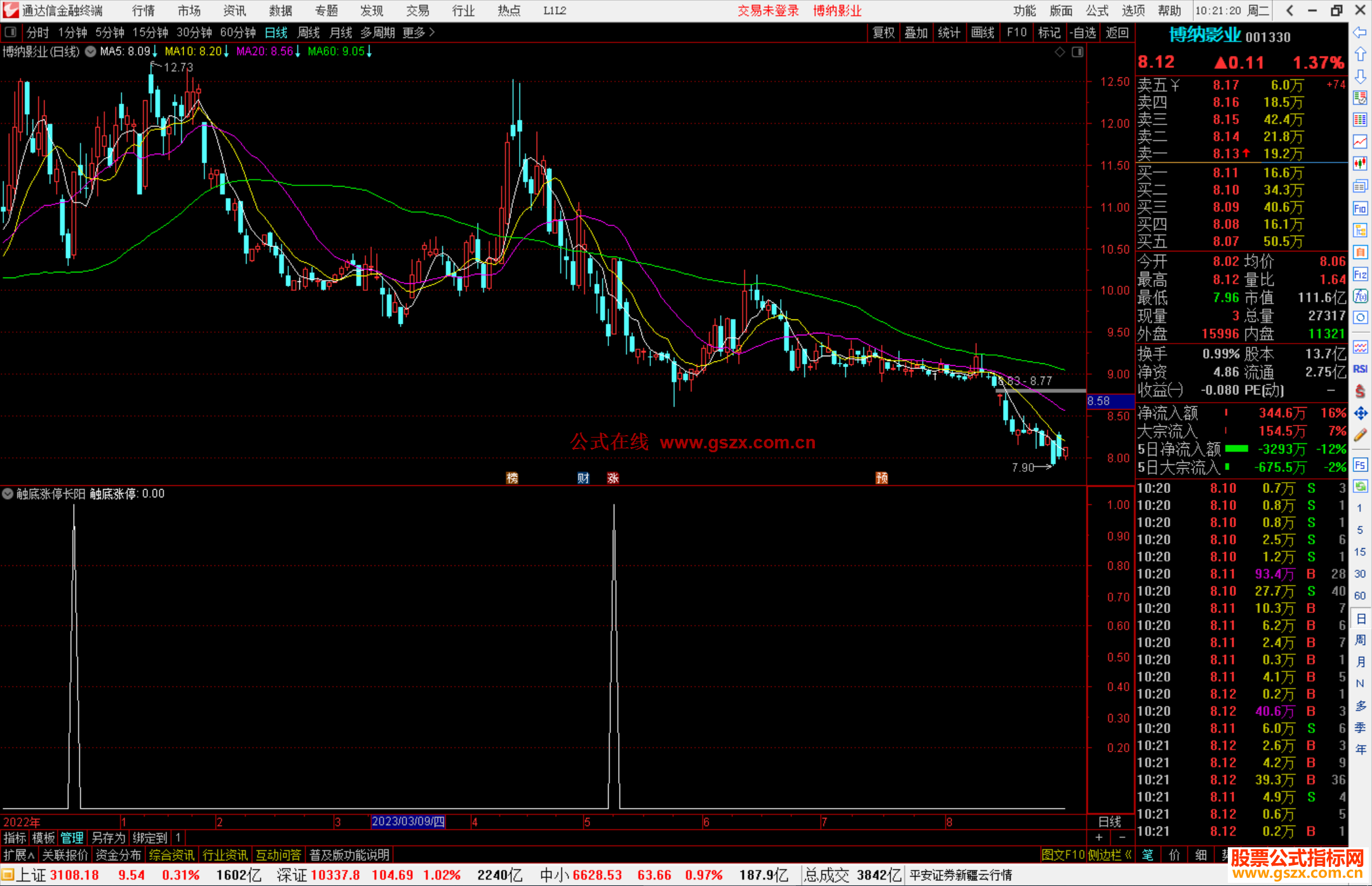Switch to 周线 period tab

tap(309, 32)
